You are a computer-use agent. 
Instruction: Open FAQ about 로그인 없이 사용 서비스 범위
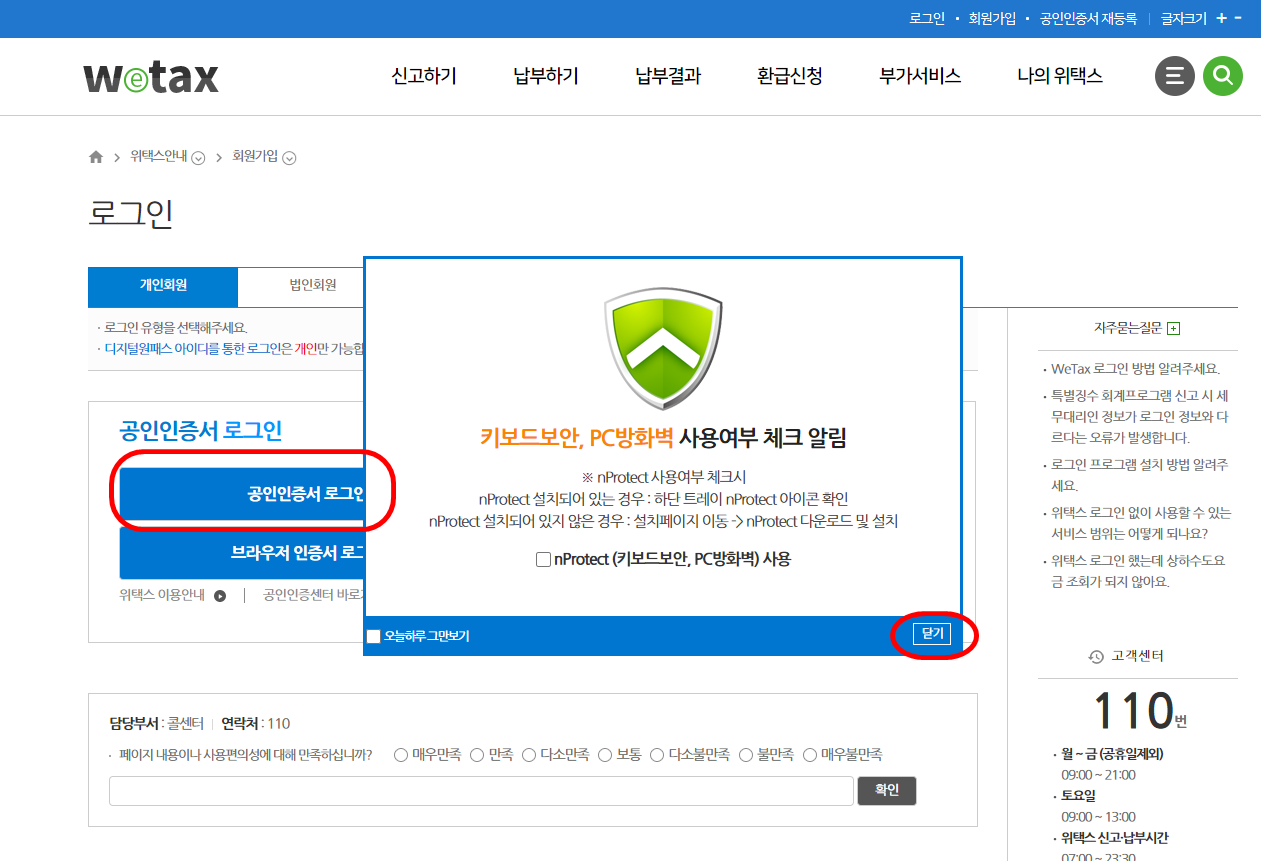coord(1141,523)
